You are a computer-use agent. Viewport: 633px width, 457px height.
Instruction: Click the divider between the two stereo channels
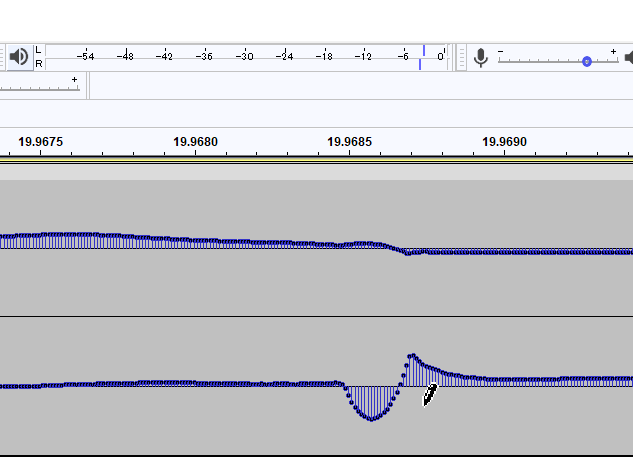coord(316,317)
